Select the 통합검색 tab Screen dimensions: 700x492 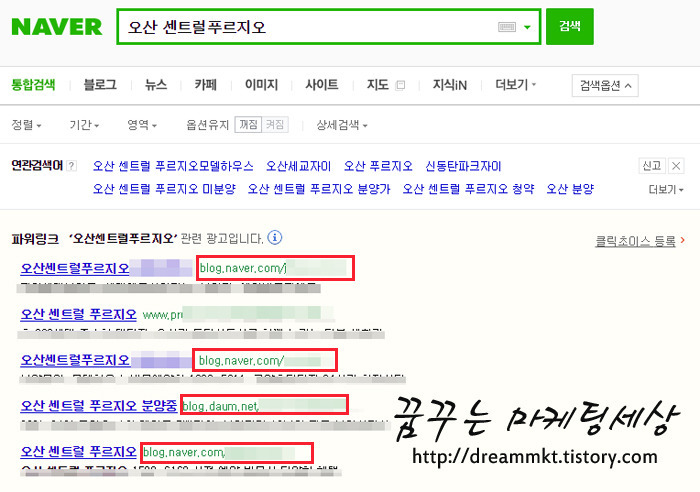(x=33, y=84)
